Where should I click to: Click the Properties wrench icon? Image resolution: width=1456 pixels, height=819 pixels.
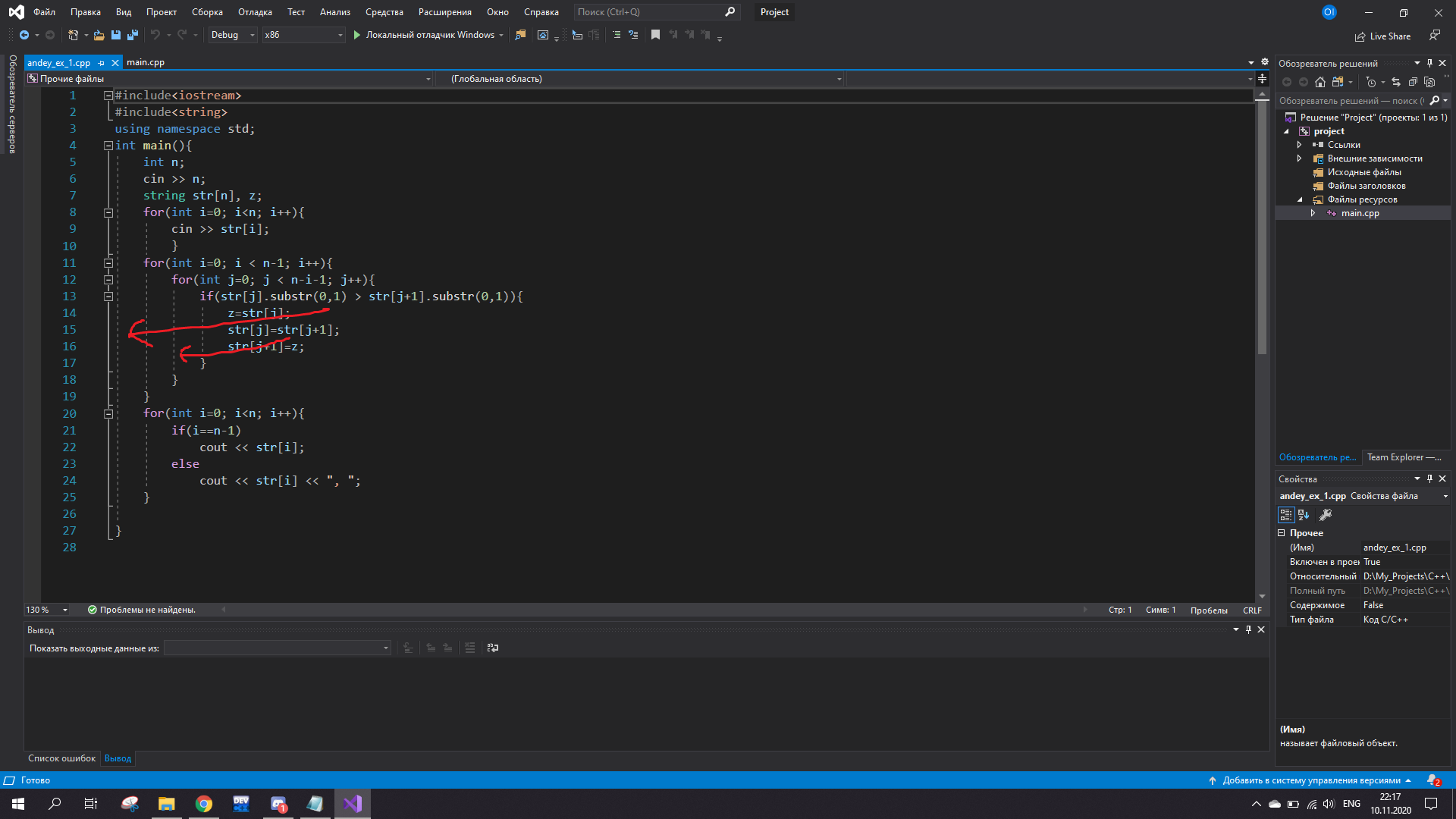pyautogui.click(x=1326, y=515)
